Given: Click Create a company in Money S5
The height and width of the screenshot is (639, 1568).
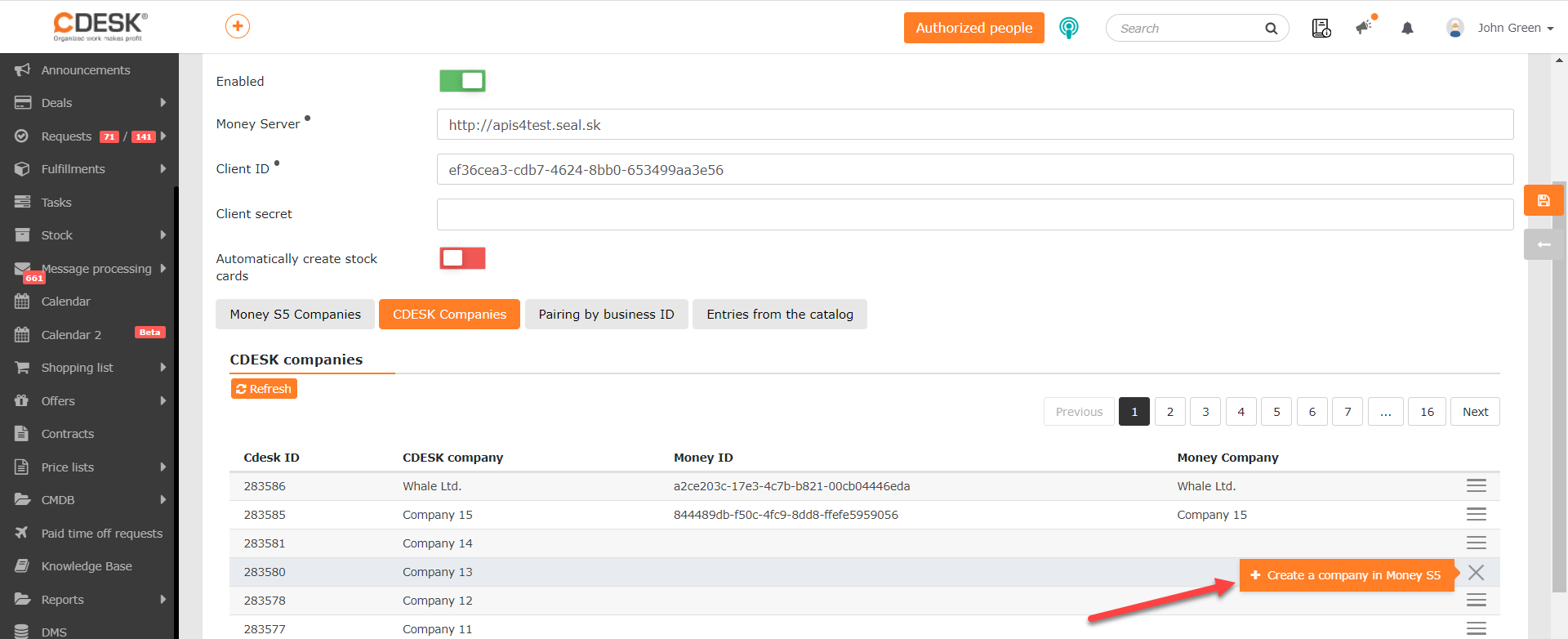Looking at the screenshot, I should pos(1347,575).
